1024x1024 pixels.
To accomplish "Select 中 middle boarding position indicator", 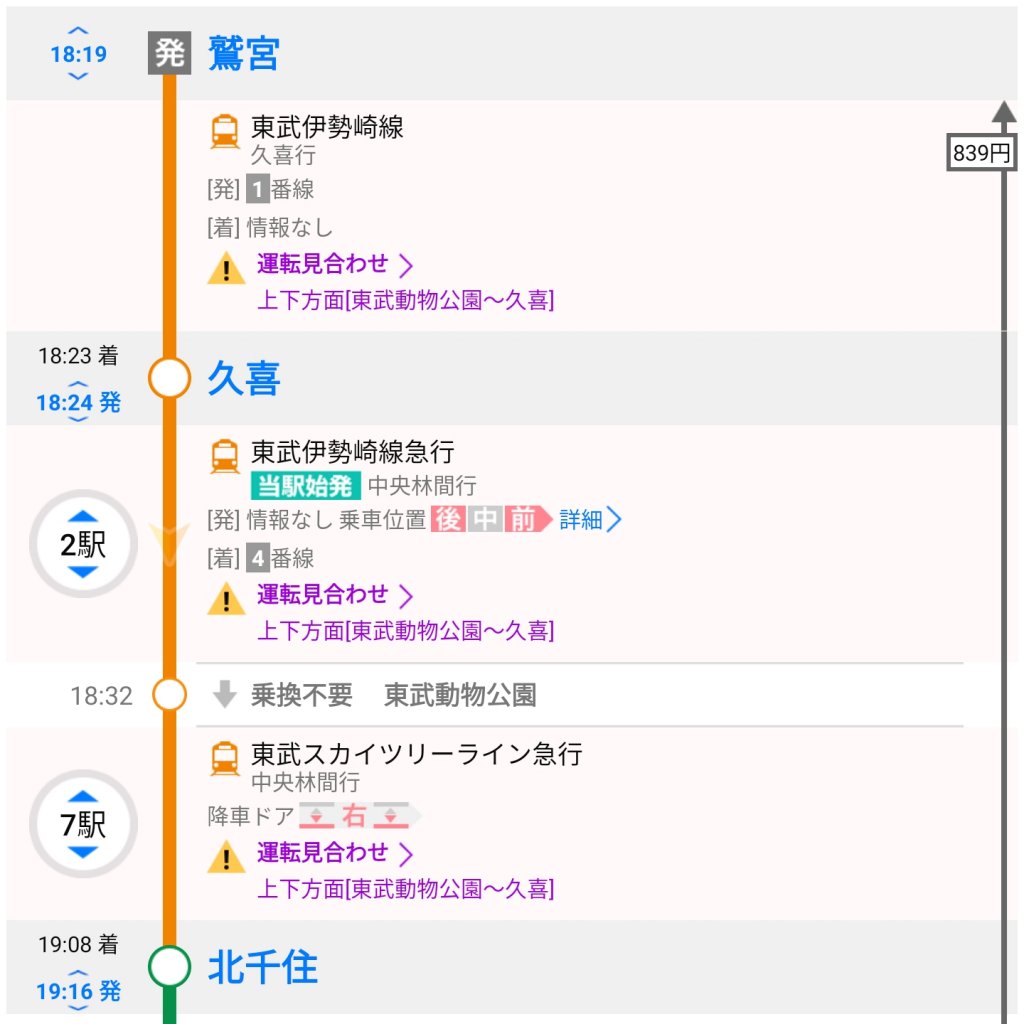I will [x=485, y=519].
